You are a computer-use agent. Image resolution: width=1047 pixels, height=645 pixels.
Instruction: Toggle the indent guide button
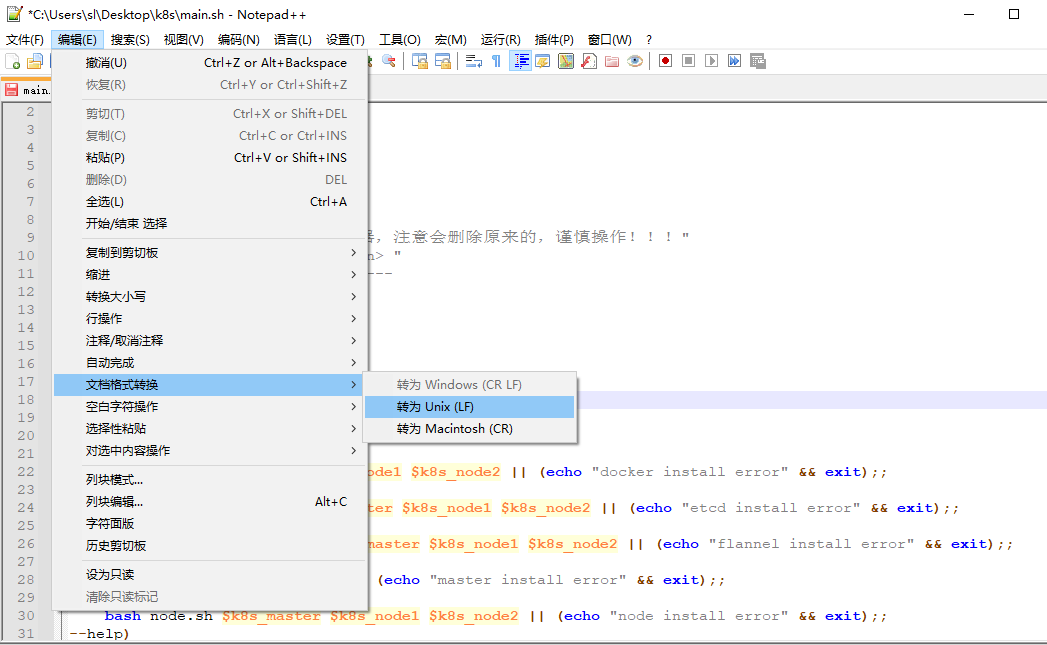(x=520, y=61)
